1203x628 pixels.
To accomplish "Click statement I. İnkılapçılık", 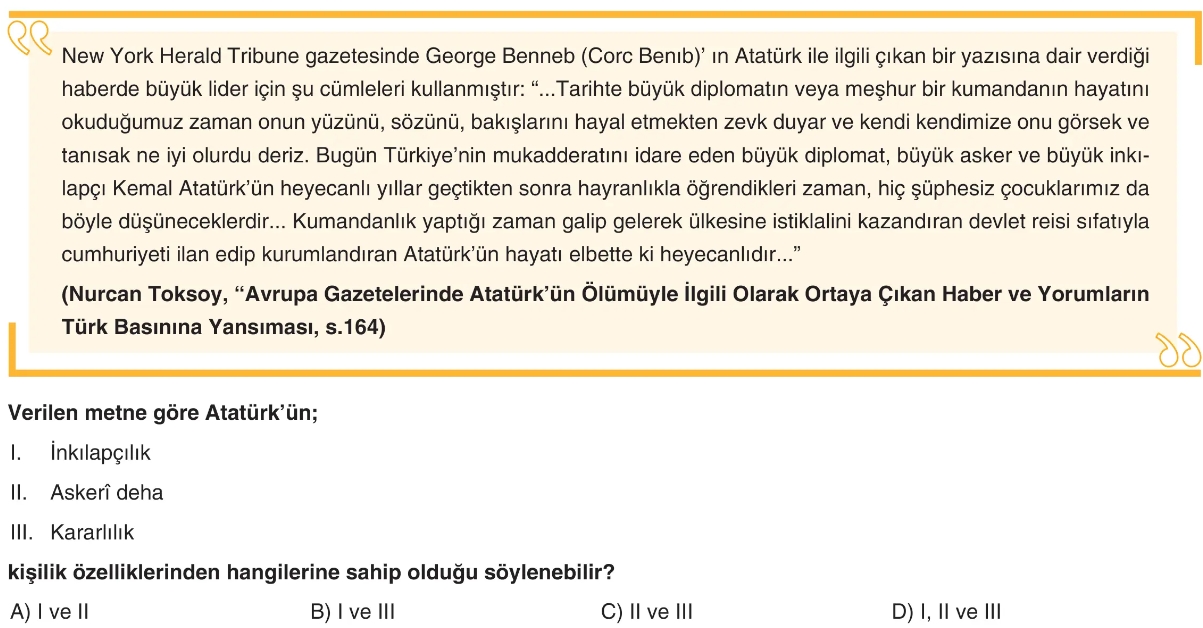I will point(80,453).
